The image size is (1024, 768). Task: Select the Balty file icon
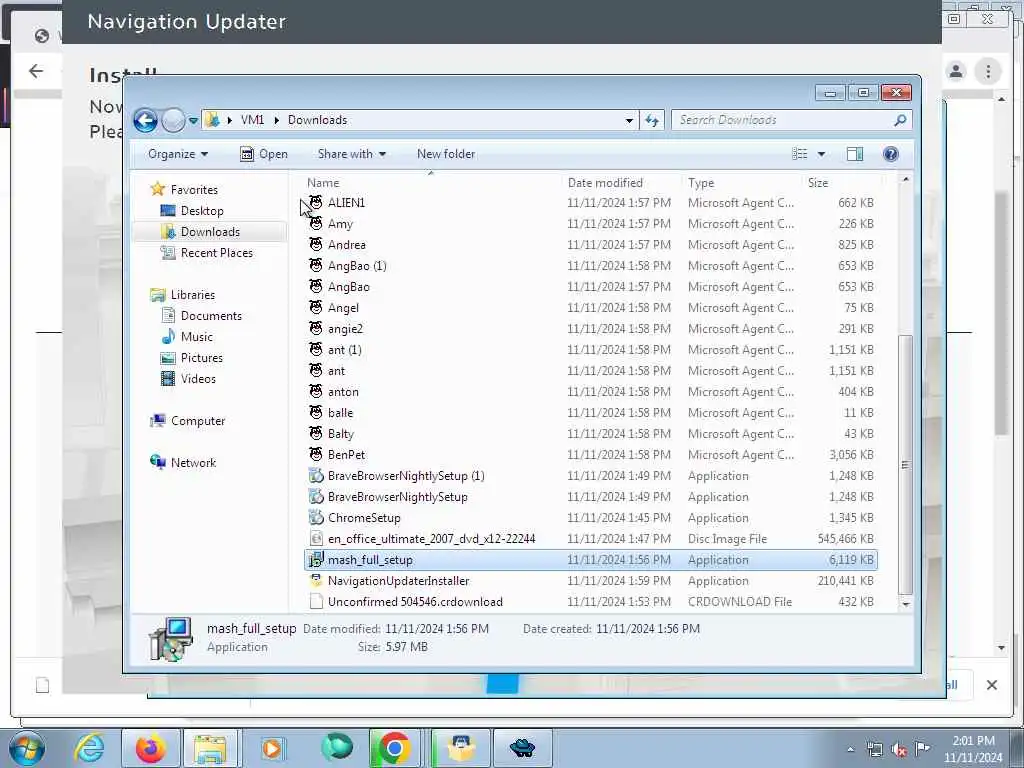pos(316,434)
